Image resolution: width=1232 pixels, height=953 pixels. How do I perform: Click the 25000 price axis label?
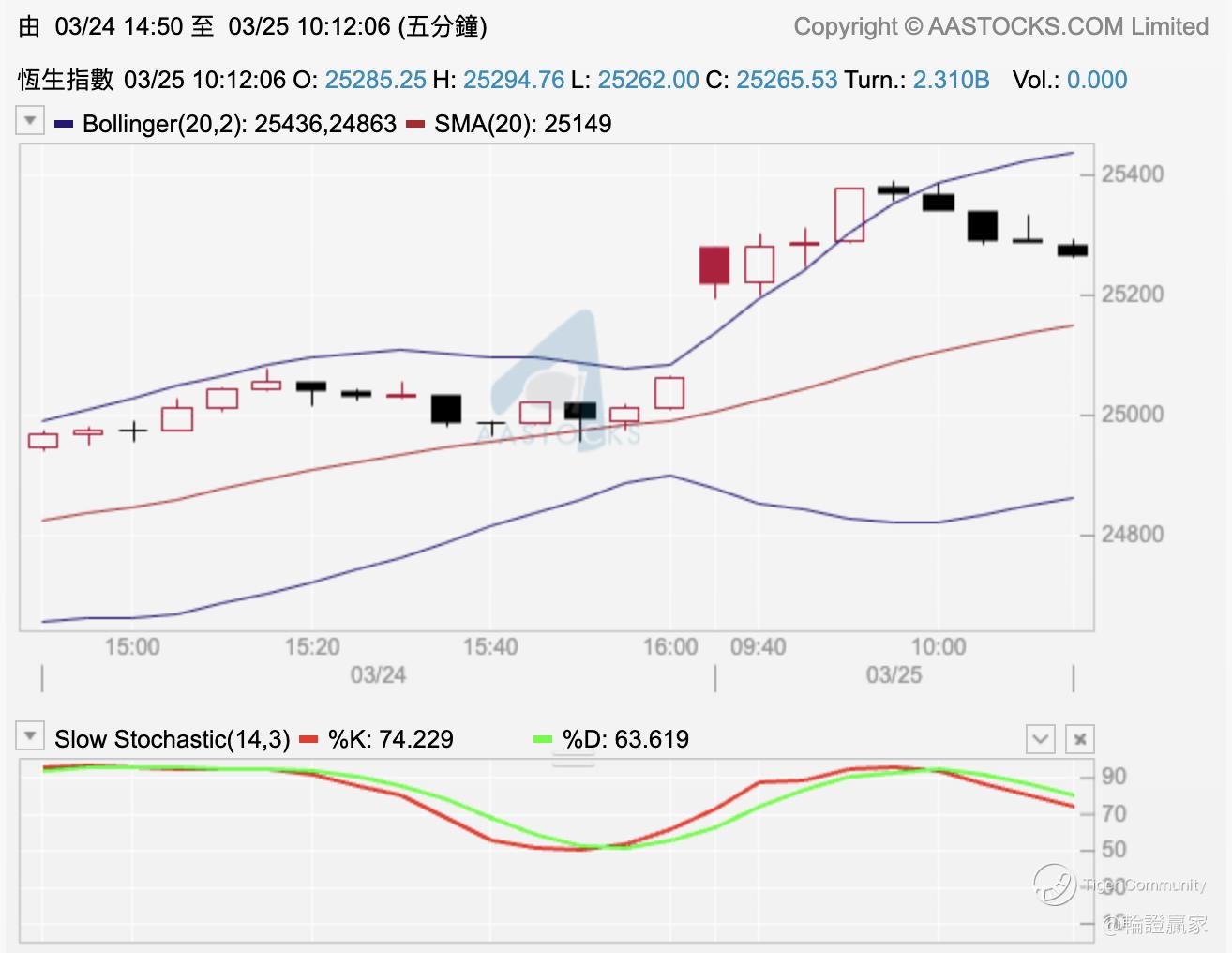[x=1133, y=415]
